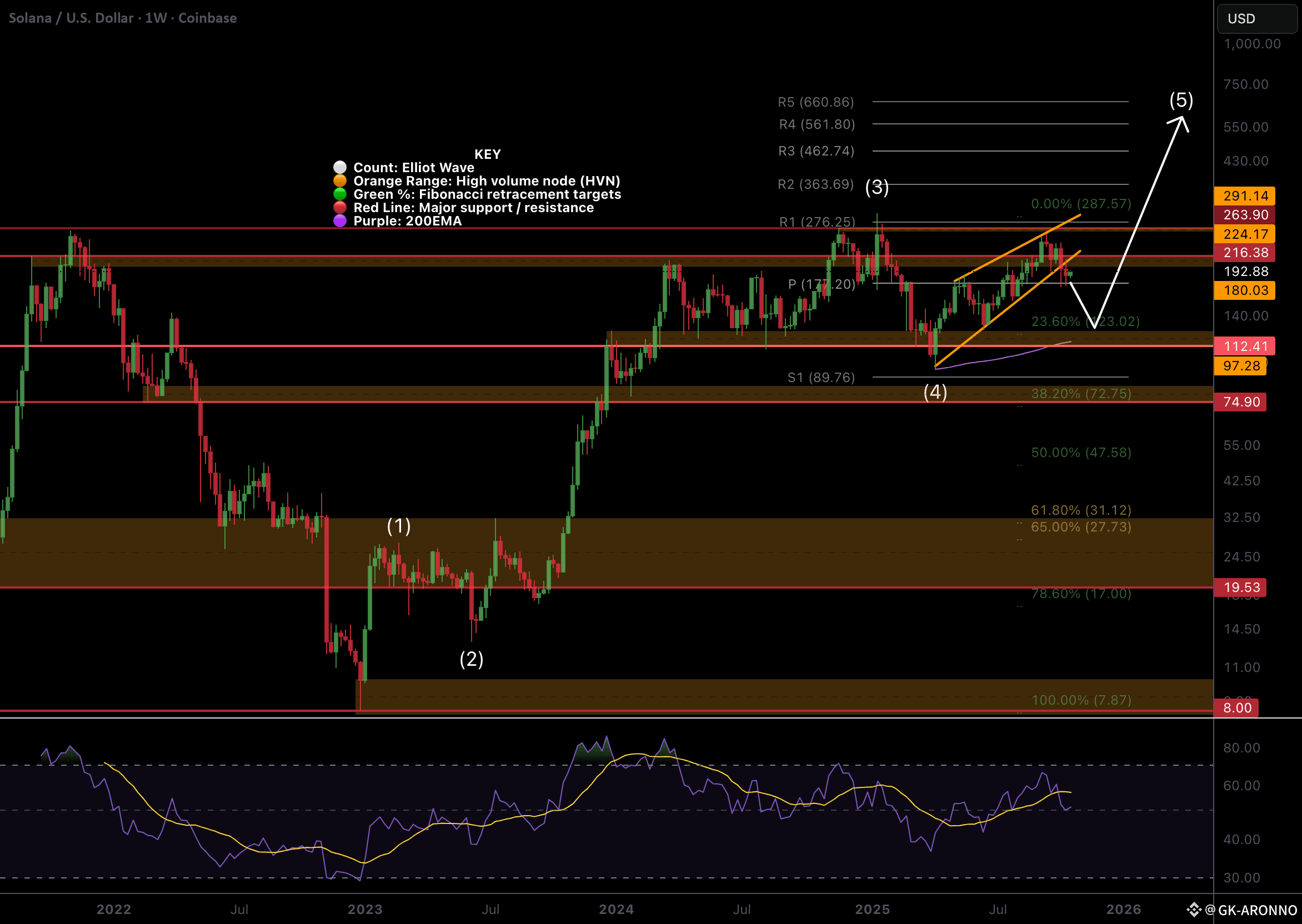Click the red 112.41 price label
This screenshot has width=1302, height=924.
click(x=1245, y=346)
